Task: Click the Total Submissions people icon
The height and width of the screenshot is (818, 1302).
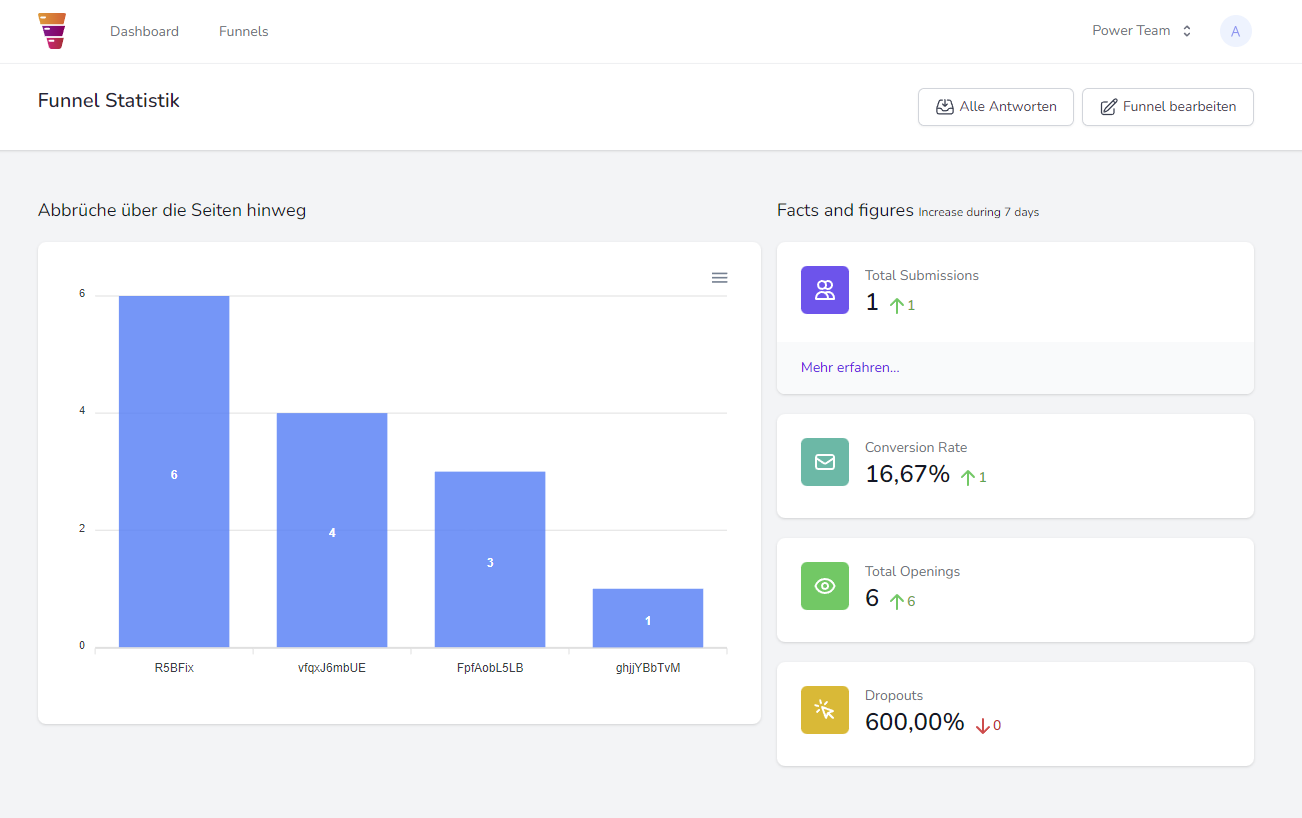Action: 825,290
